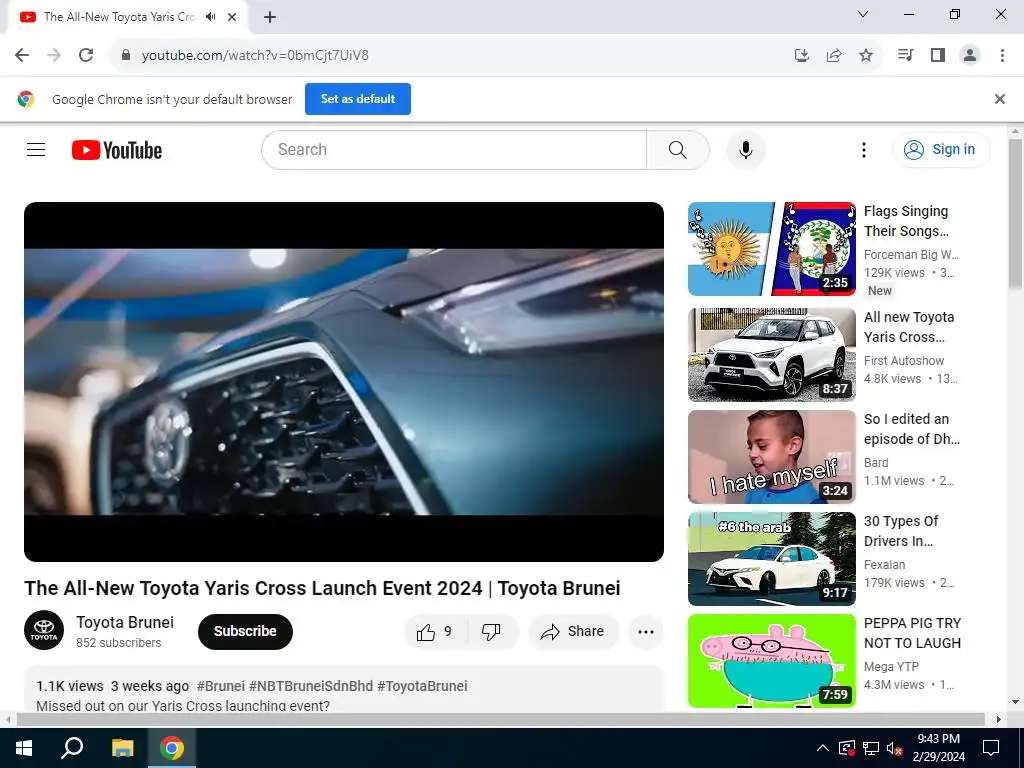Image resolution: width=1024 pixels, height=768 pixels.
Task: Open Windows Start menu
Action: (24, 748)
